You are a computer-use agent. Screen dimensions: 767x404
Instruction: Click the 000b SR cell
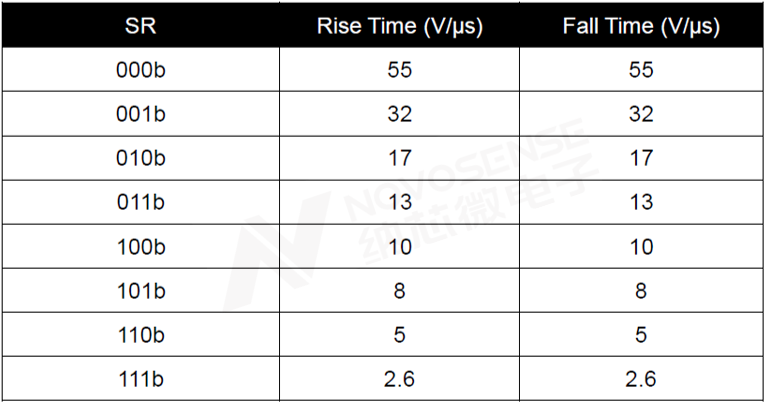pyautogui.click(x=141, y=70)
